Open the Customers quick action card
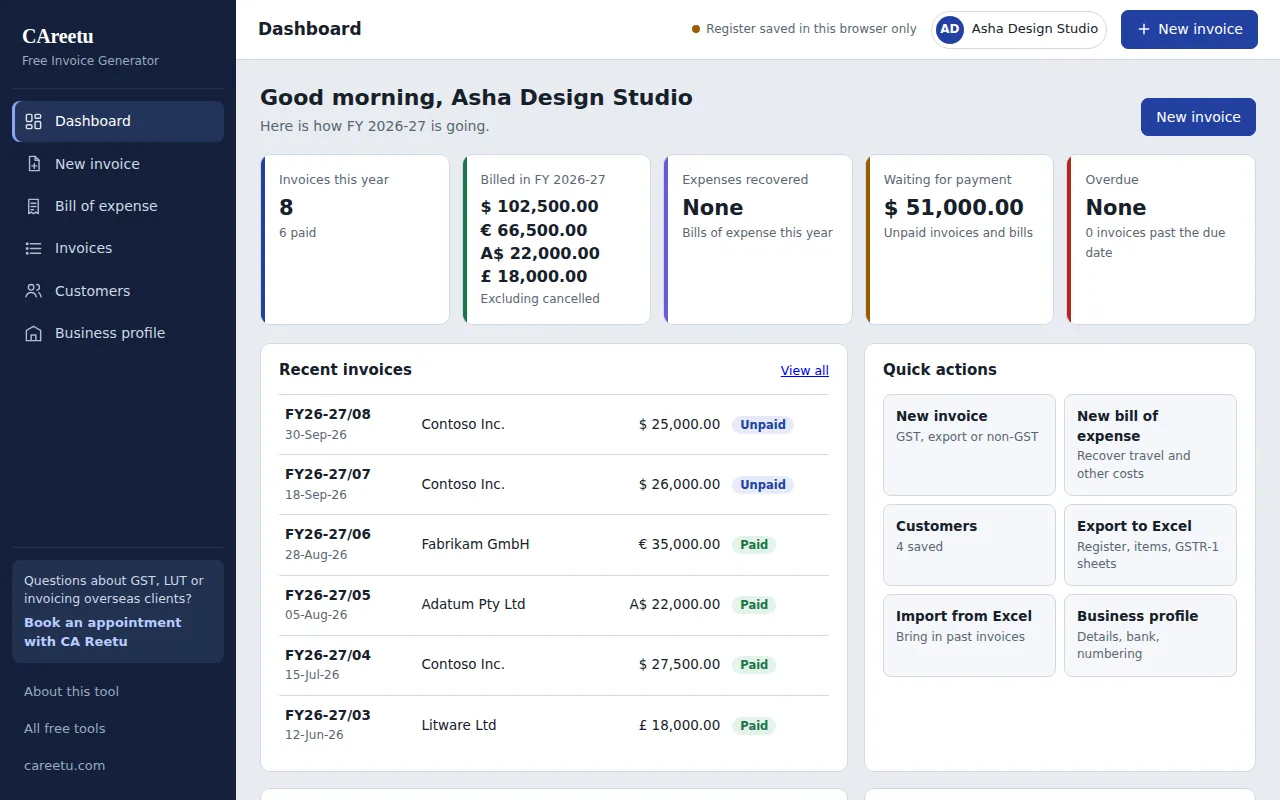1280x800 pixels. pyautogui.click(x=969, y=545)
